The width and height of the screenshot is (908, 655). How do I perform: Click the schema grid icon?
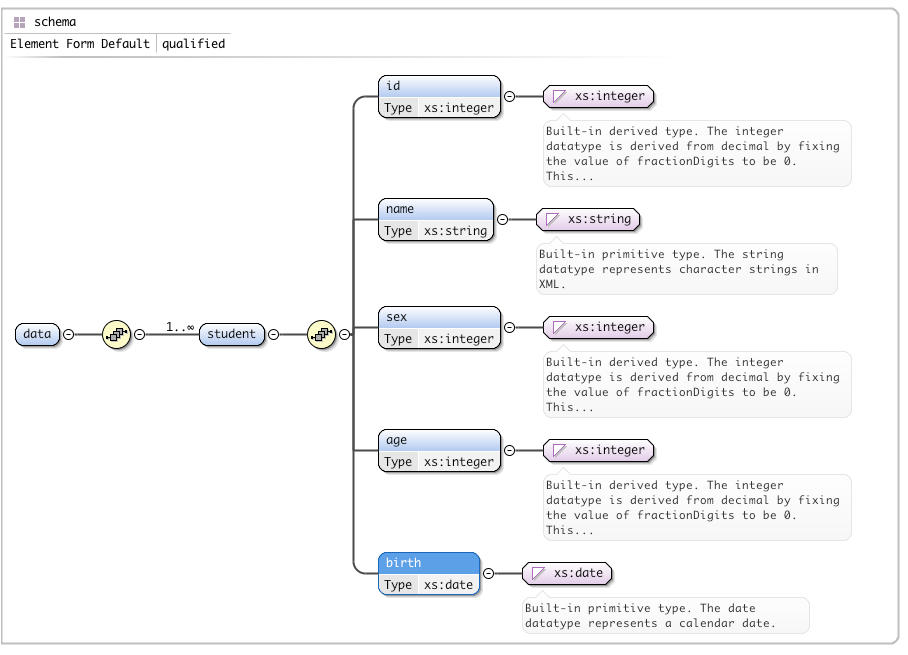(x=20, y=23)
